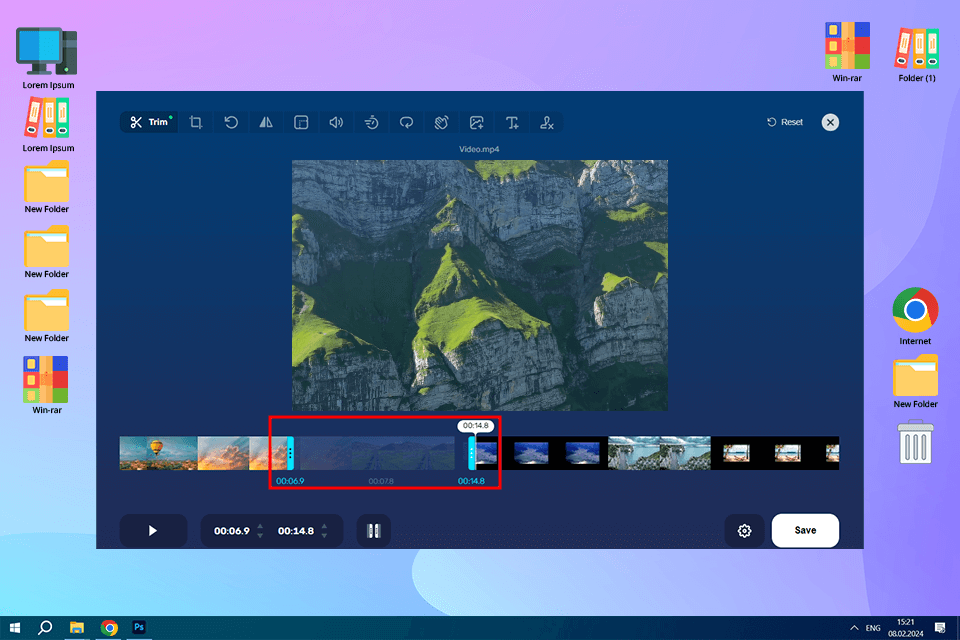Image resolution: width=960 pixels, height=640 pixels.
Task: Click the 00:07.8 timeline label
Action: tap(381, 481)
